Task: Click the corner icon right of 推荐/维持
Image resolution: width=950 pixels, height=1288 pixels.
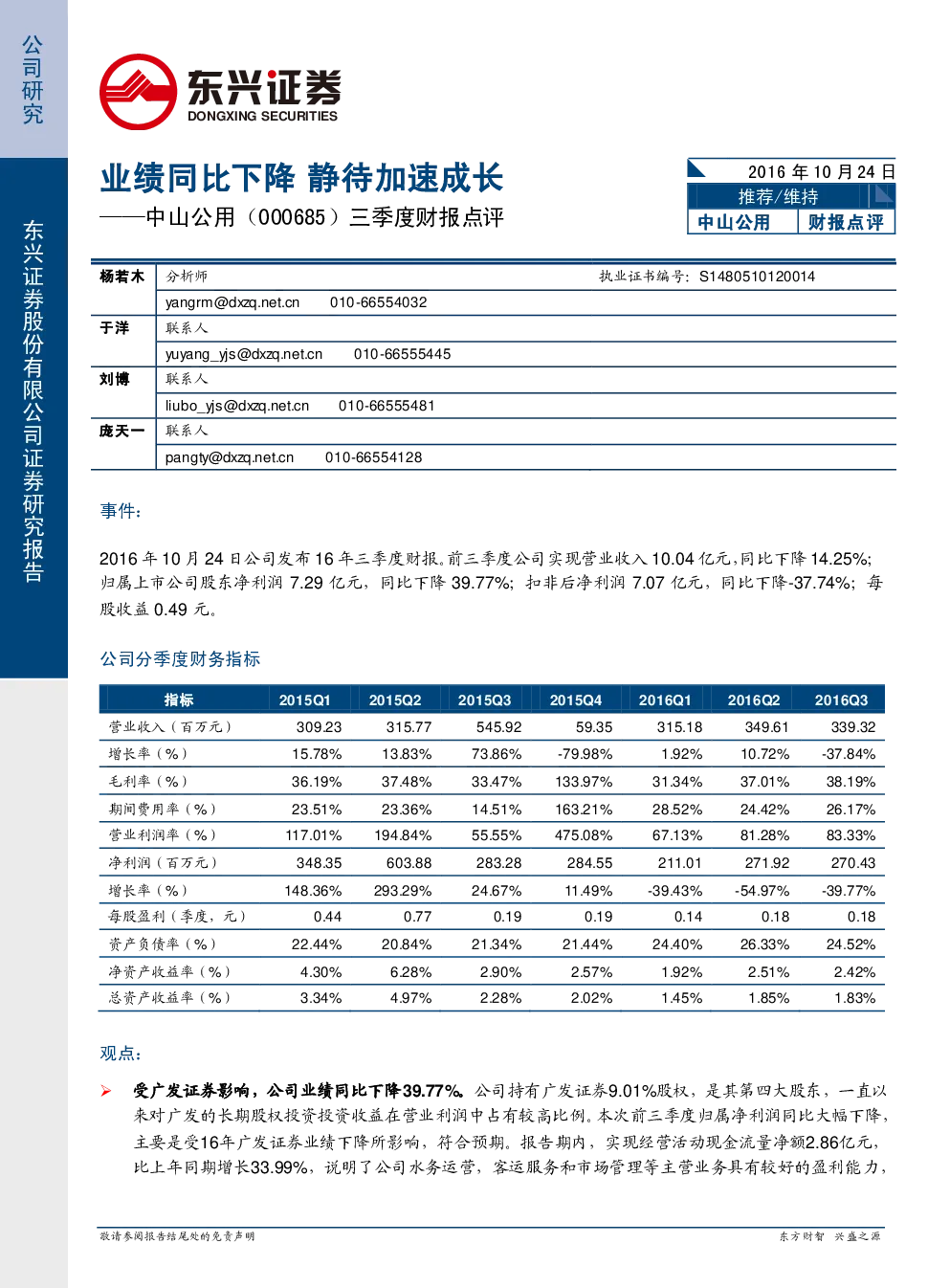Action: [x=882, y=195]
